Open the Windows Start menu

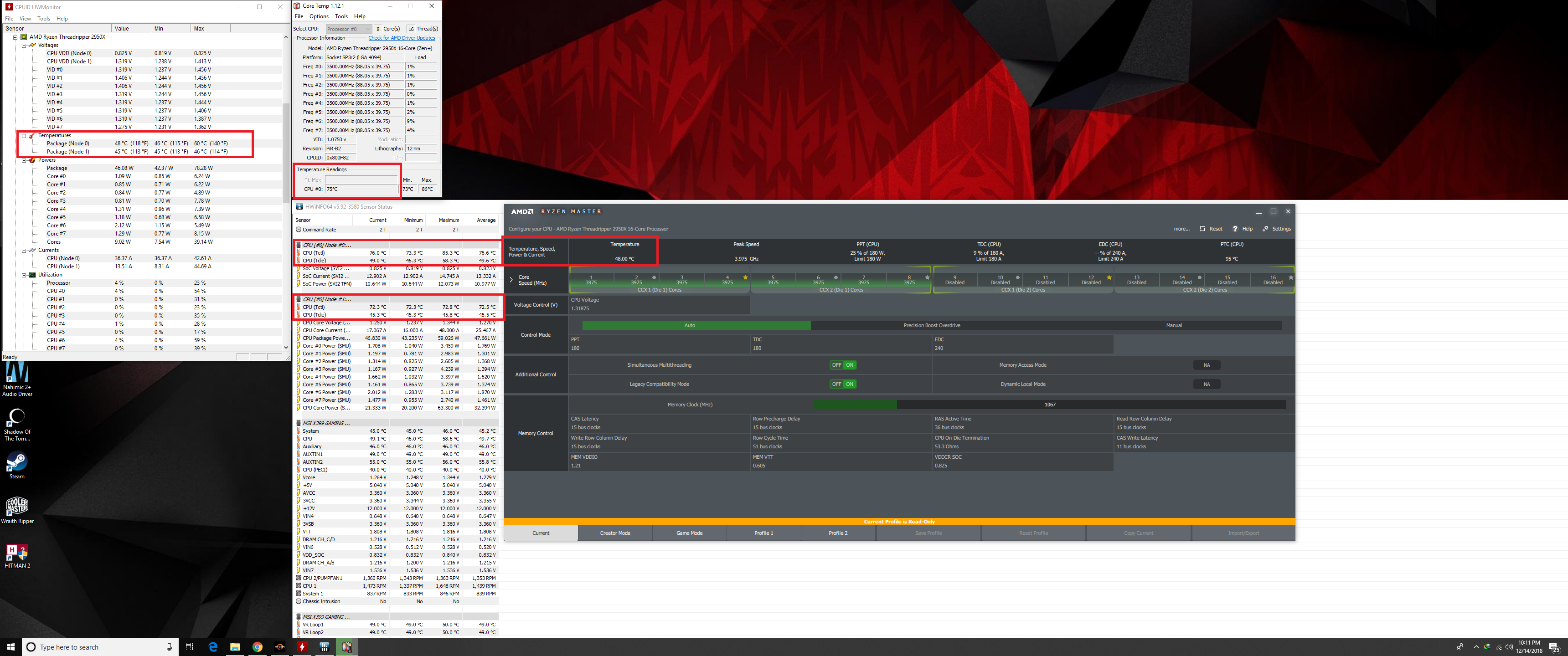point(10,647)
